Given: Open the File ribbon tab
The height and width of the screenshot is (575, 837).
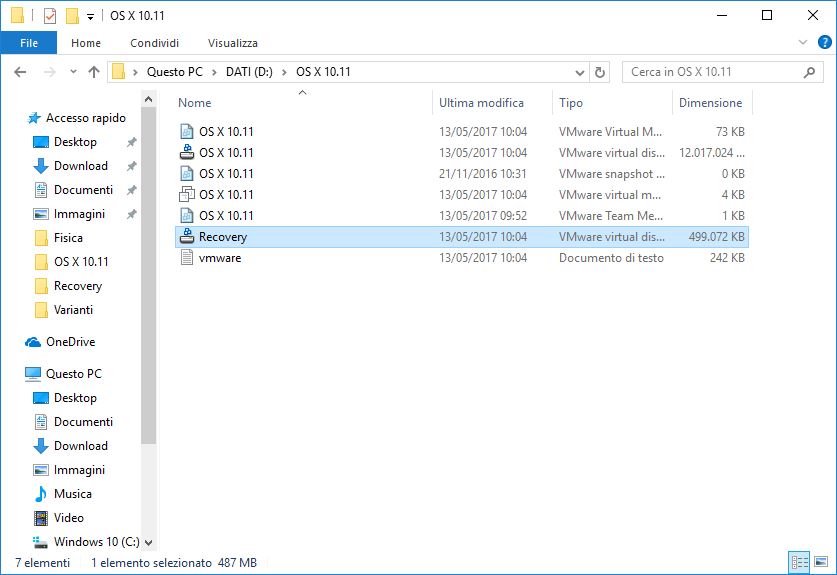Looking at the screenshot, I should [x=29, y=43].
